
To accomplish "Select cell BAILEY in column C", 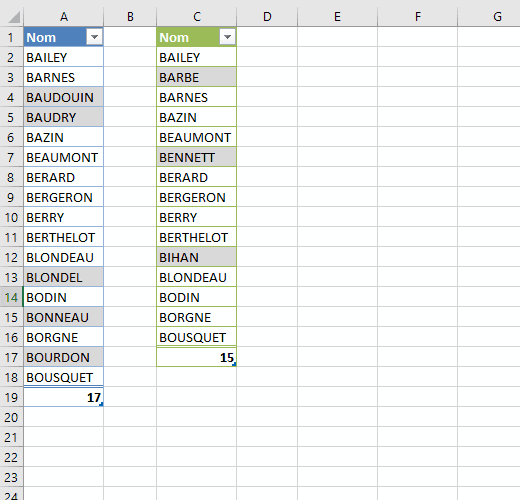I will [x=197, y=57].
